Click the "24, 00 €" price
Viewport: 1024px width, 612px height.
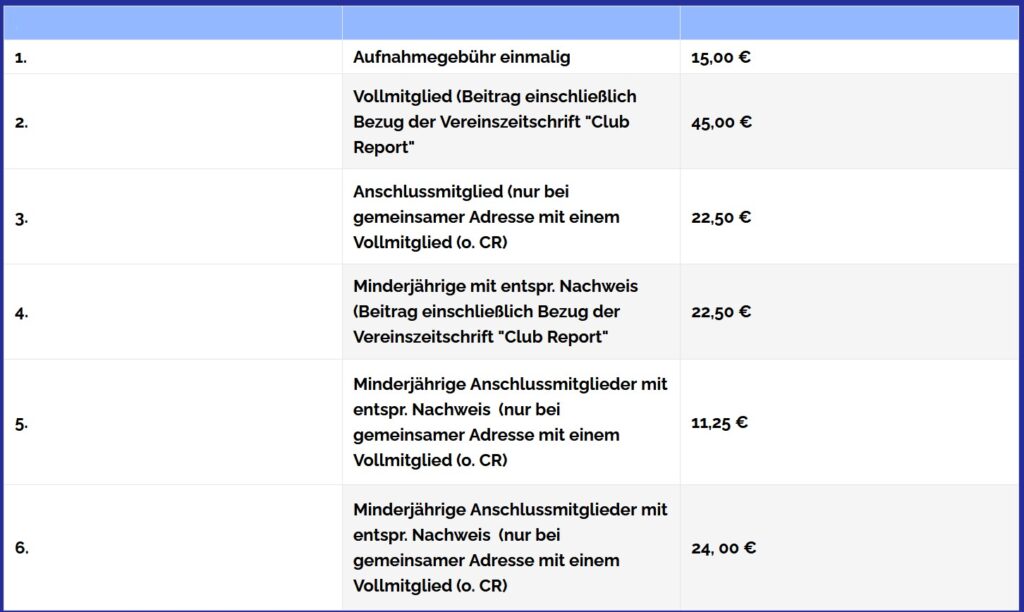coord(723,548)
